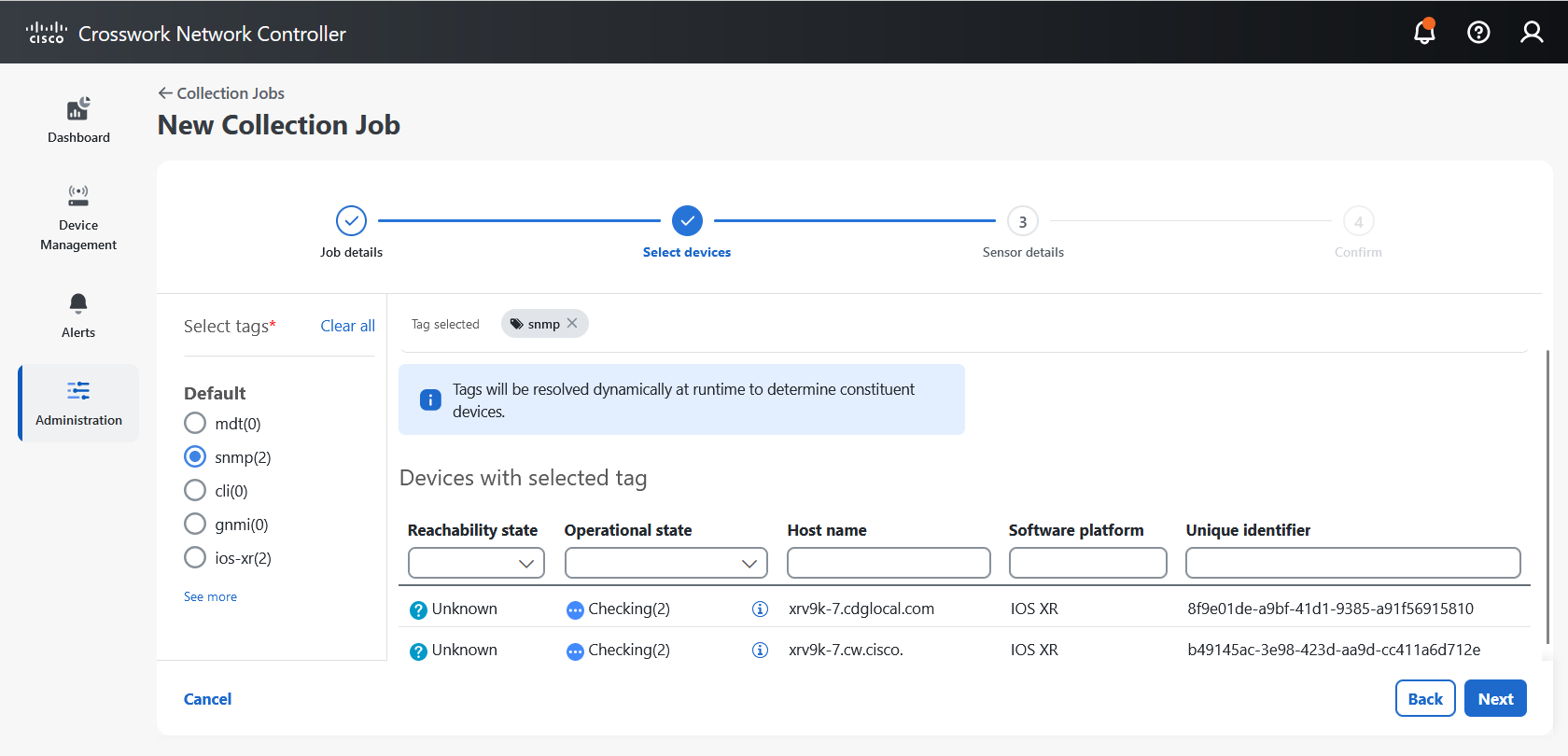
Task: Click the blue info banner icon
Action: 430,399
